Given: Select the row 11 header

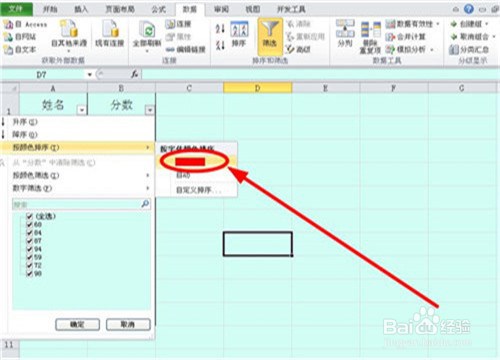Looking at the screenshot, I should click(9, 345).
